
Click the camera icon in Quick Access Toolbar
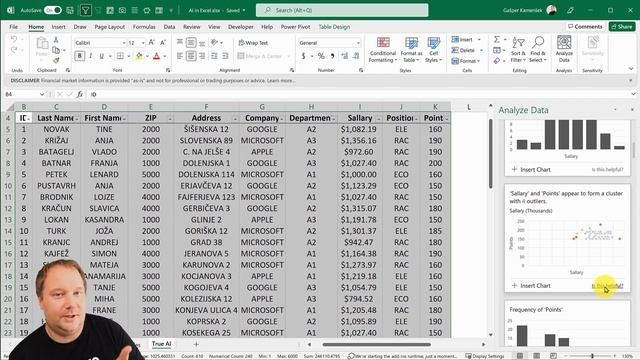click(122, 10)
